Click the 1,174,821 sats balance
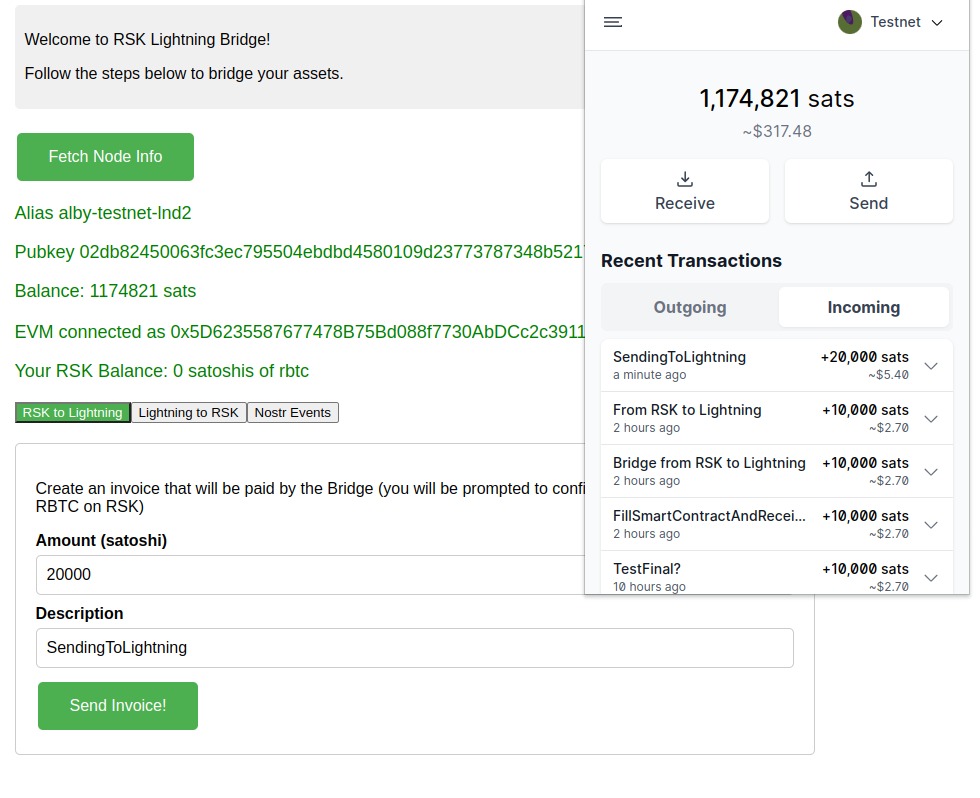This screenshot has height=798, width=980. tap(777, 99)
